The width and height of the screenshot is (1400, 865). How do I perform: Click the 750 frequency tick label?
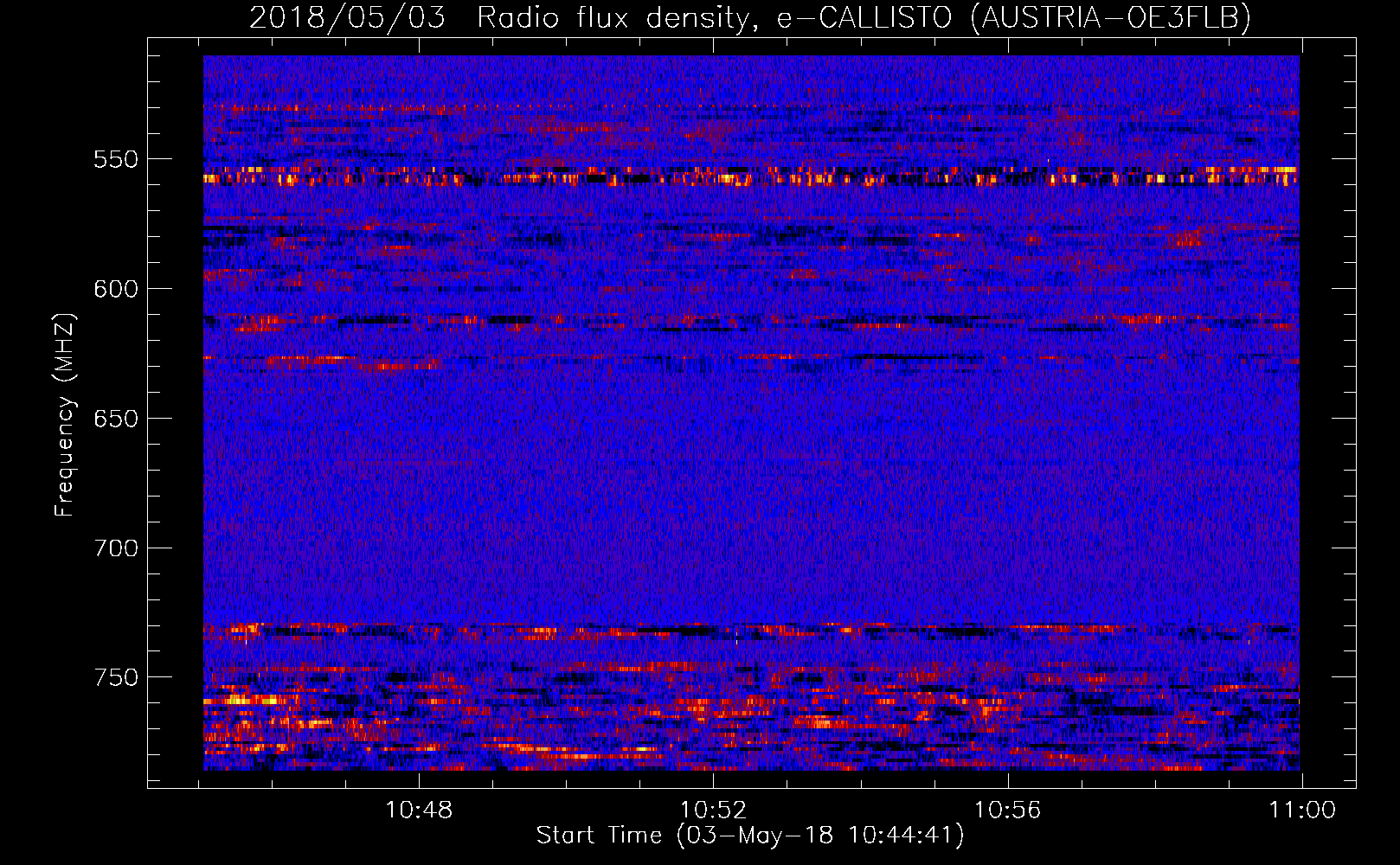116,677
